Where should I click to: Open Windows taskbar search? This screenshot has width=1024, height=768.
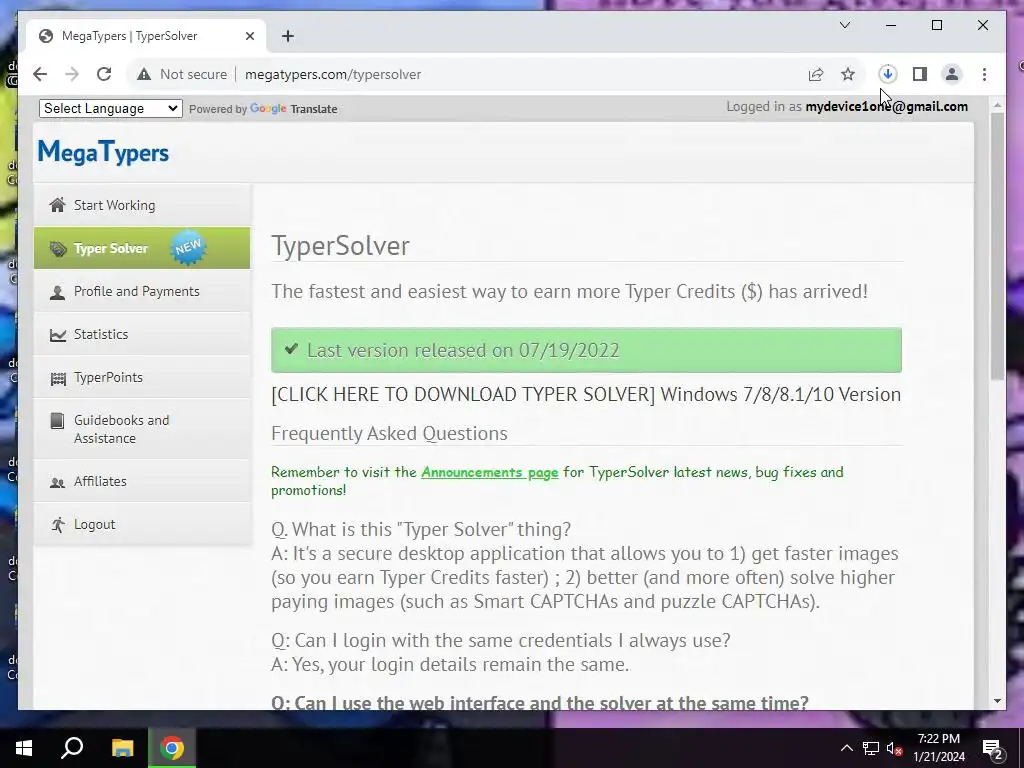click(72, 748)
